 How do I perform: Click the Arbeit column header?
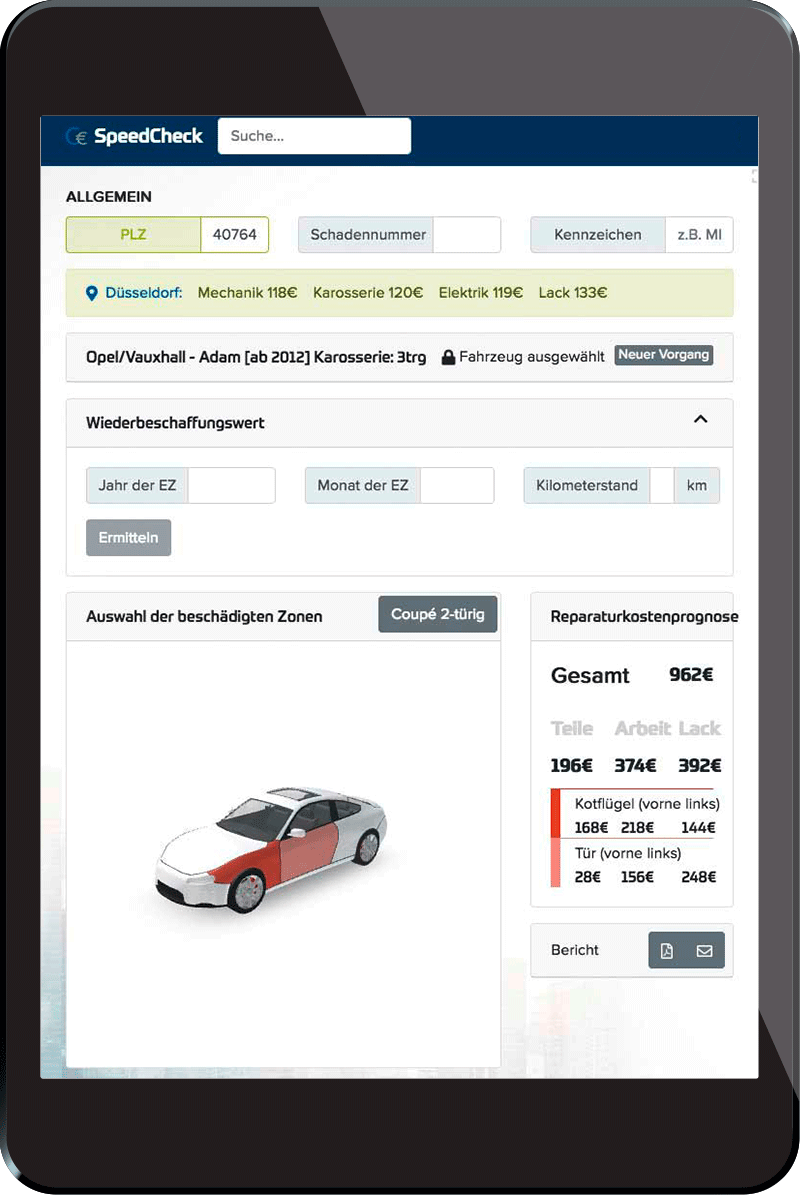[642, 729]
